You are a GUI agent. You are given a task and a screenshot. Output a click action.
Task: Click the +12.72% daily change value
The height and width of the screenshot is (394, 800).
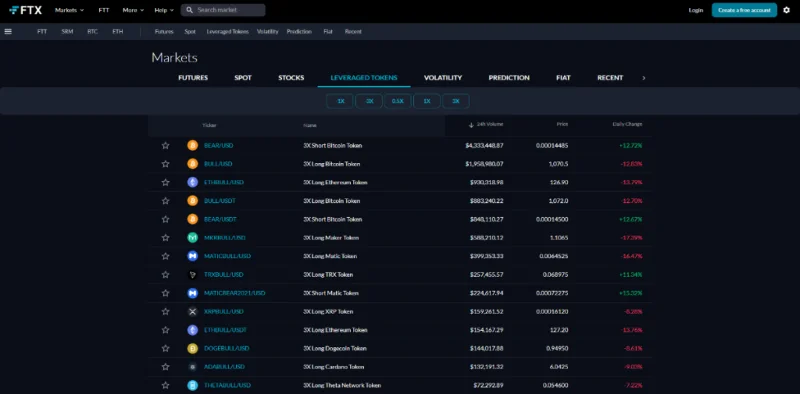(x=631, y=145)
